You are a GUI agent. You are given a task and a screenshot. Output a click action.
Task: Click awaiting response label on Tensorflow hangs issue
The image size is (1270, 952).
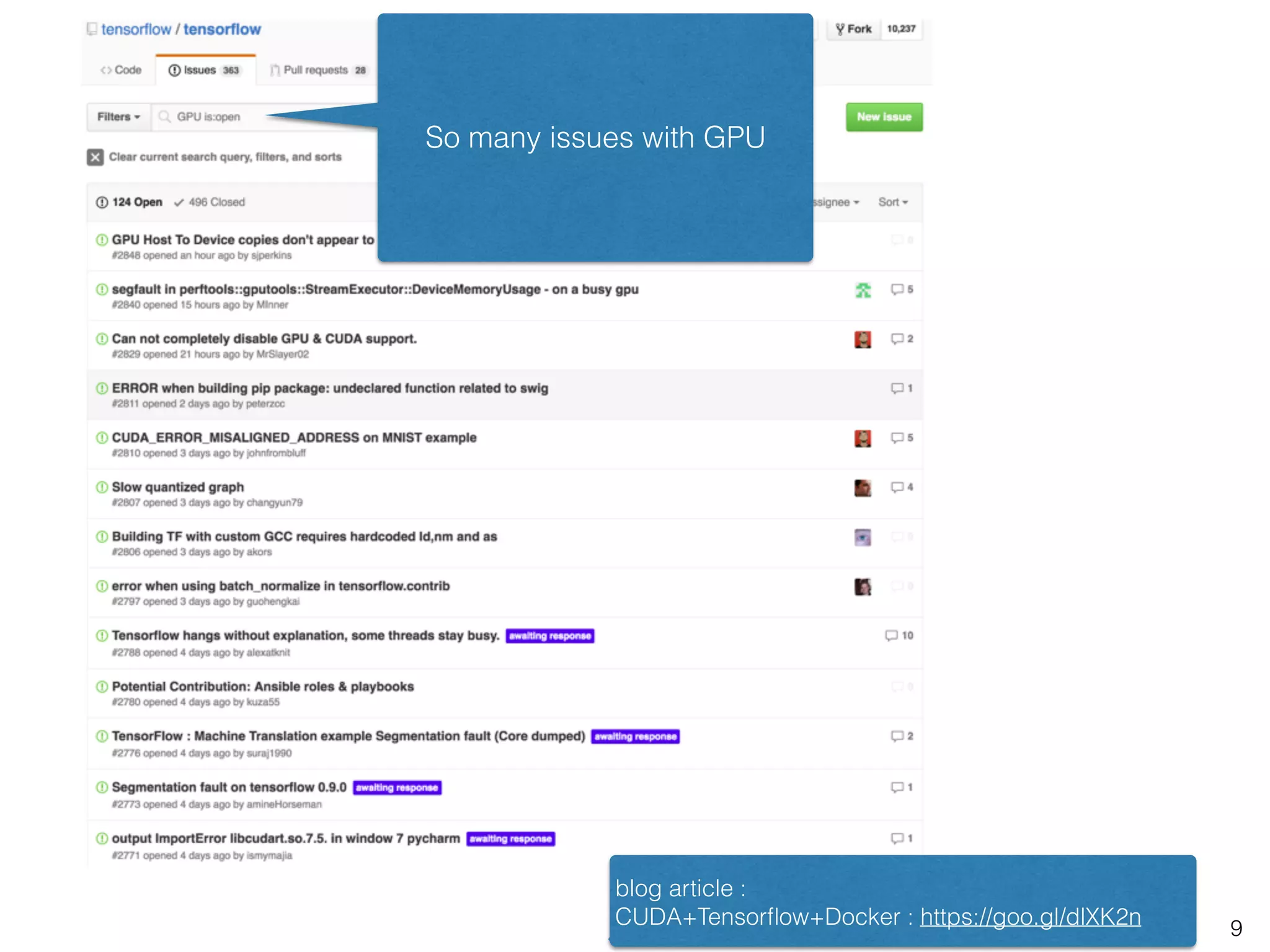(550, 636)
